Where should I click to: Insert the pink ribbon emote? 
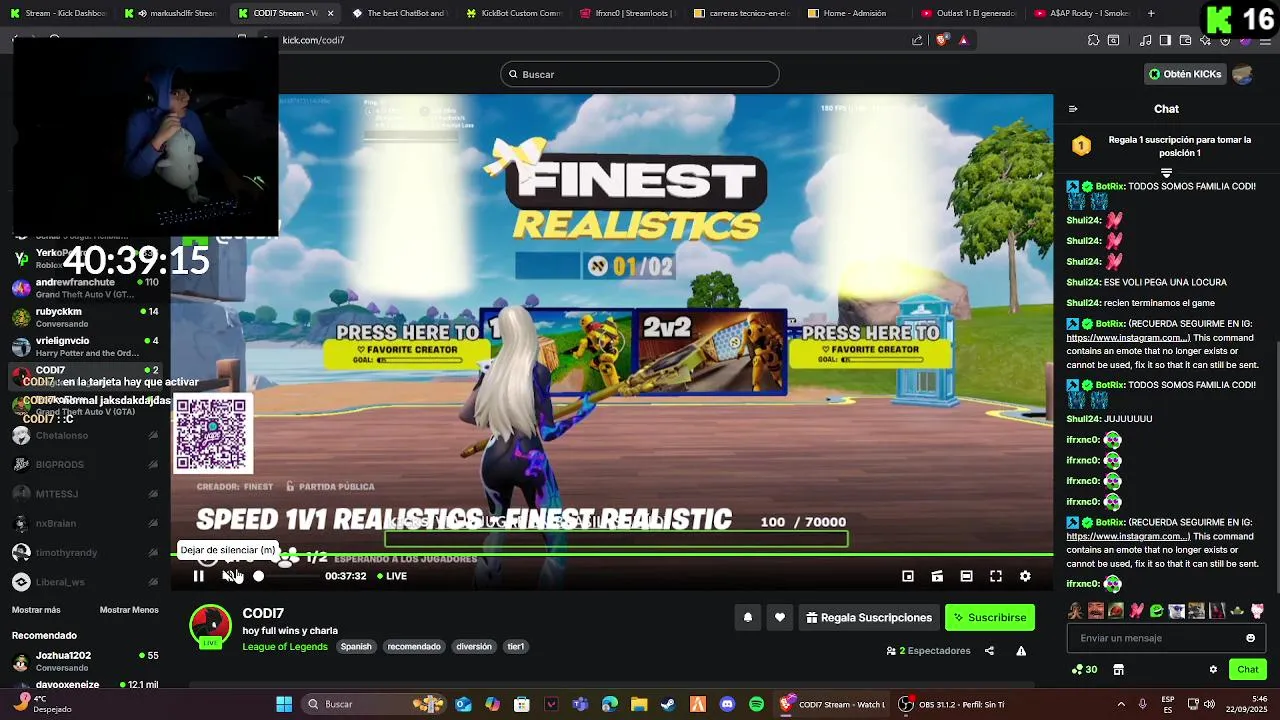[x=1136, y=611]
